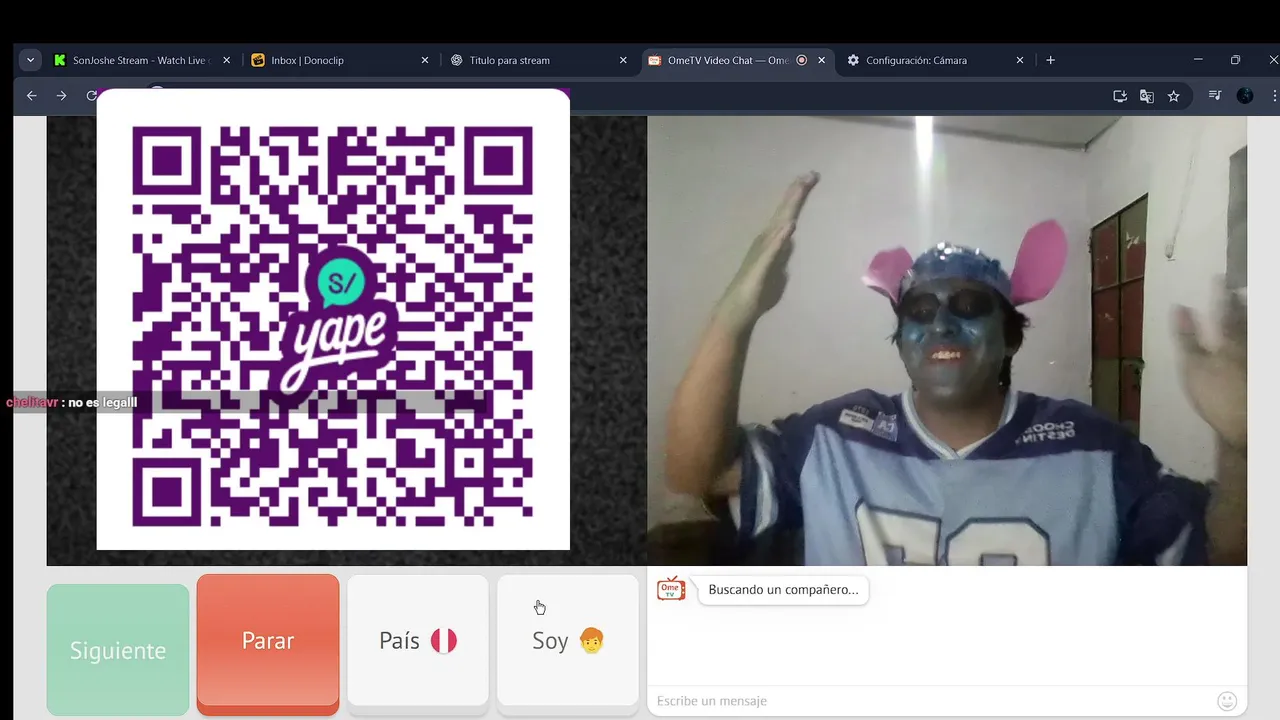Click the webcam video feed
The width and height of the screenshot is (1280, 720).
point(947,340)
